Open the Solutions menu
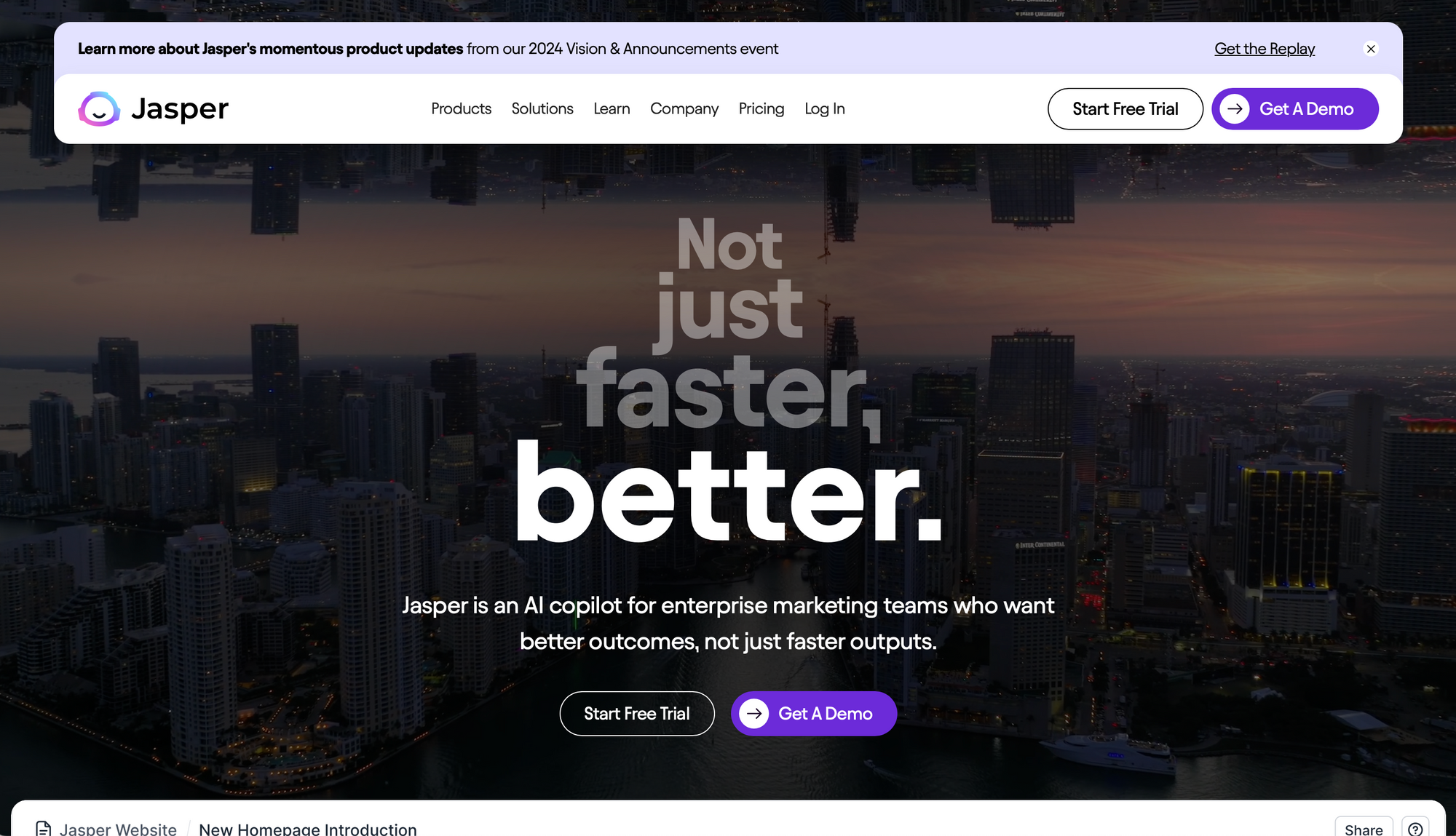1456x836 pixels. tap(542, 108)
